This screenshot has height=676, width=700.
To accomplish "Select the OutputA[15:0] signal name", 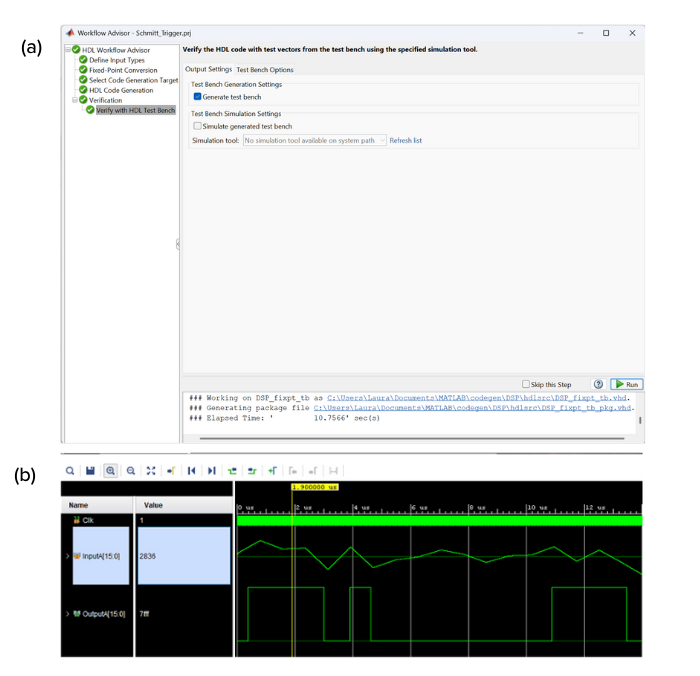I will coord(104,614).
